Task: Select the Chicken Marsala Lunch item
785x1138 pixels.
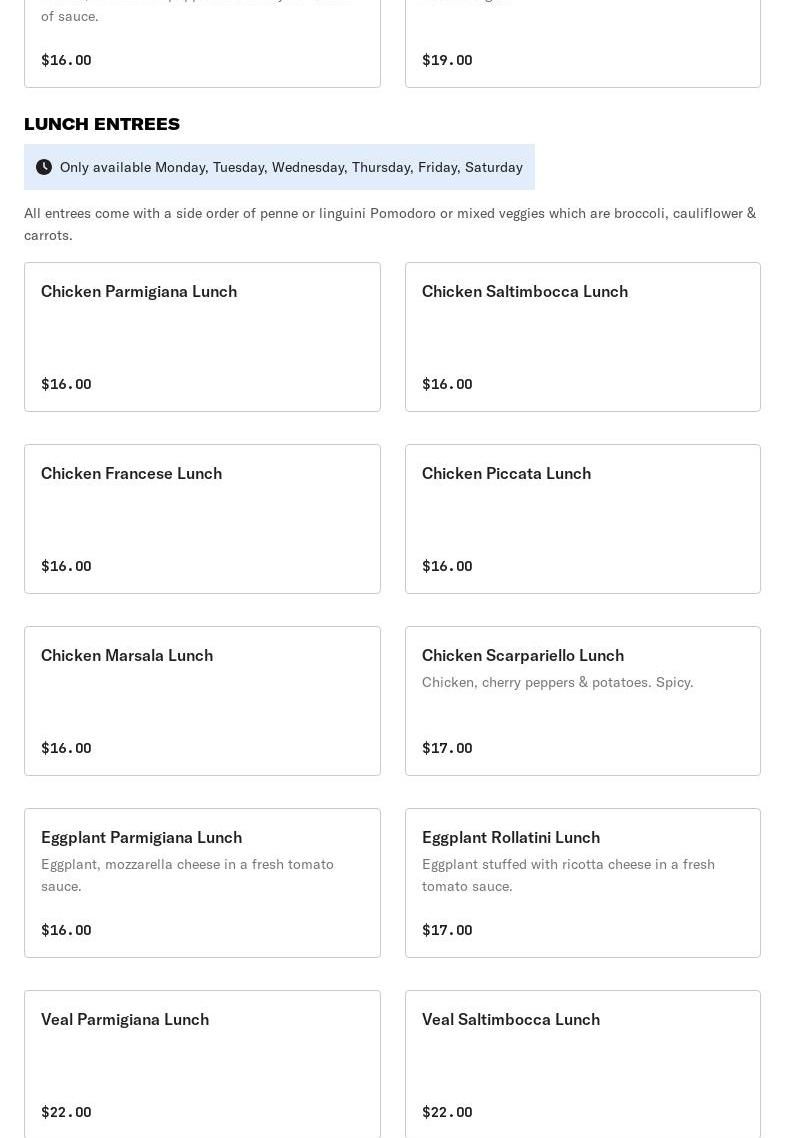Action: point(202,700)
